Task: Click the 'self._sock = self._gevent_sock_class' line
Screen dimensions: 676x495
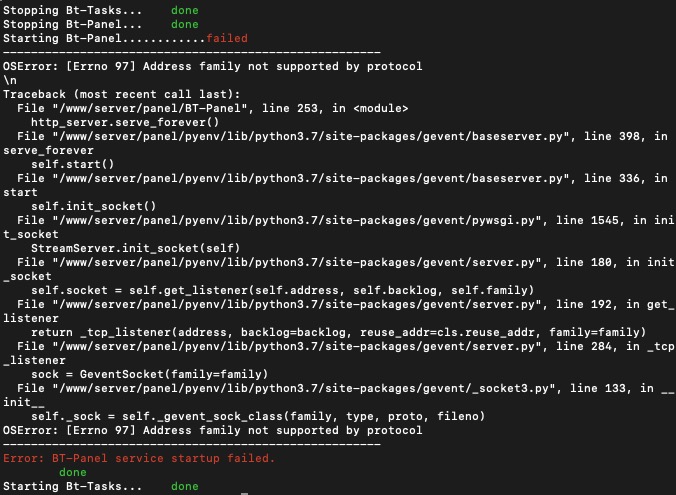Action: click(x=258, y=417)
